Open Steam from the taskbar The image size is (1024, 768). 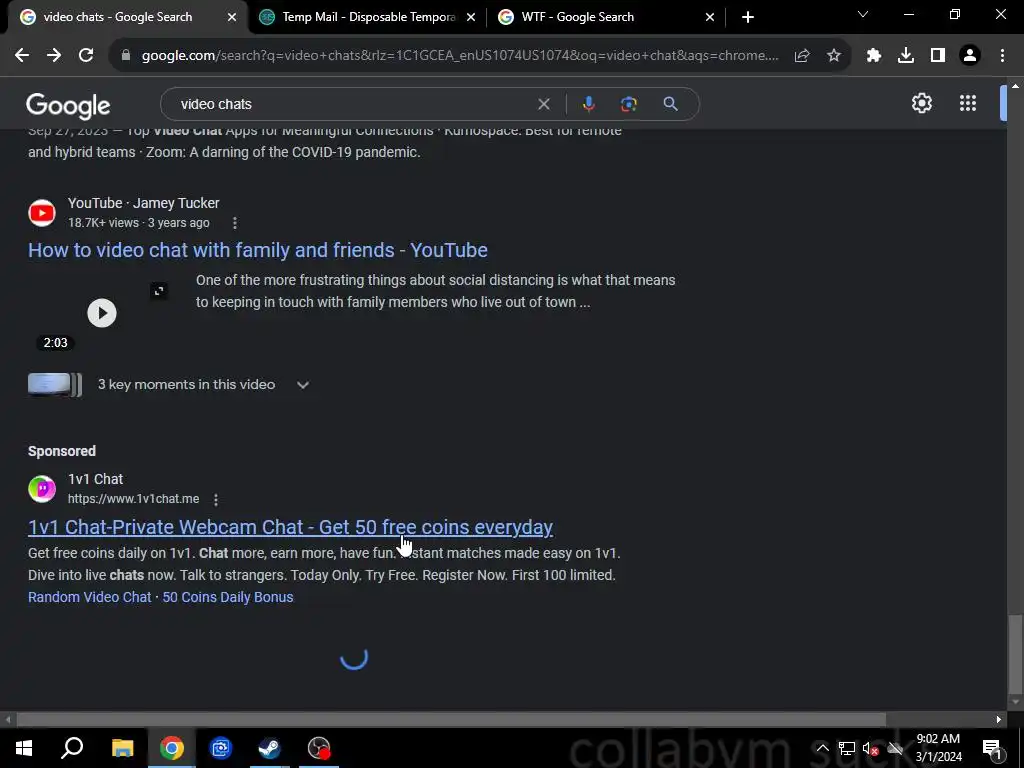(x=269, y=748)
